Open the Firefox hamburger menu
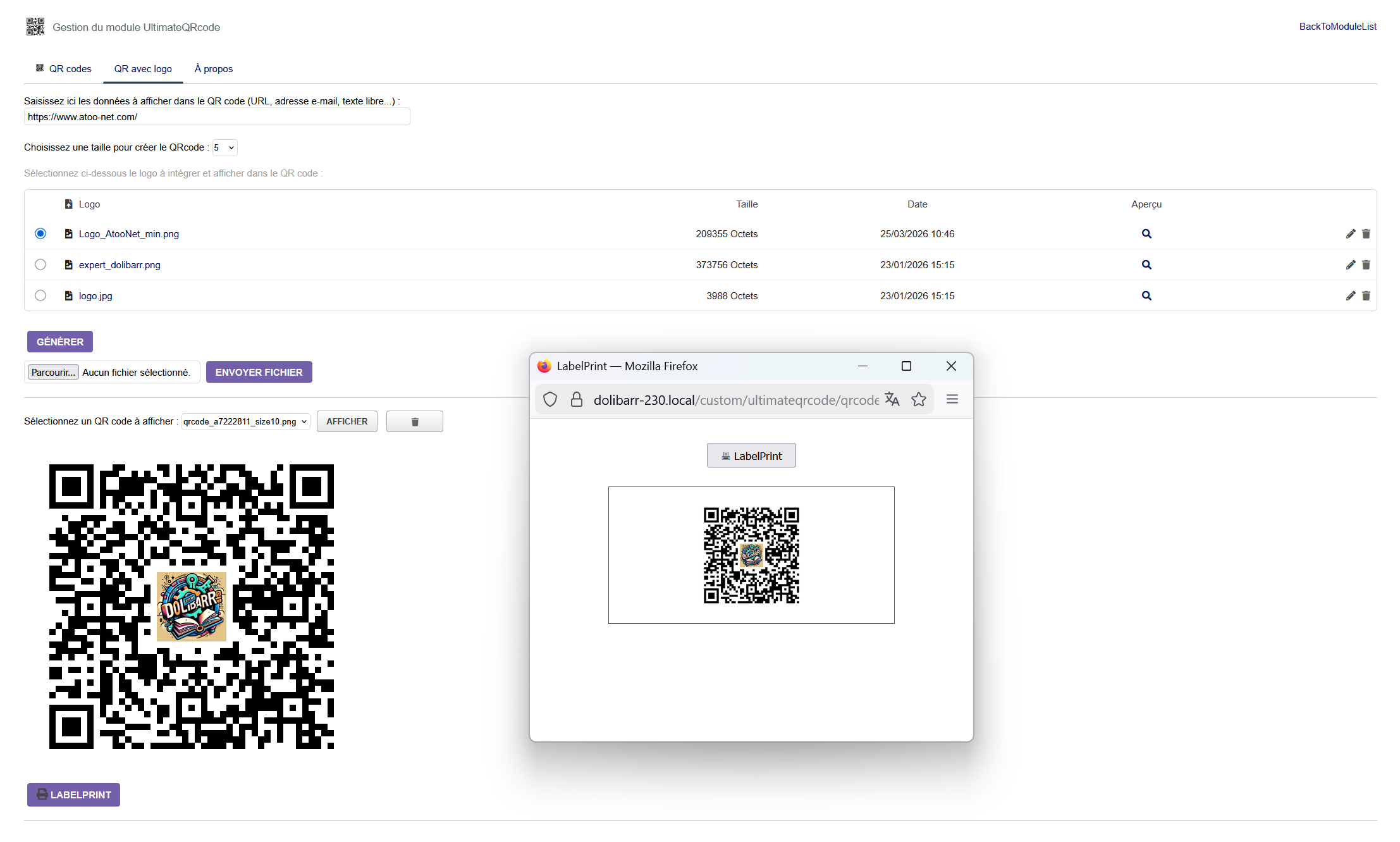Viewport: 1400px width, 842px height. pos(952,400)
